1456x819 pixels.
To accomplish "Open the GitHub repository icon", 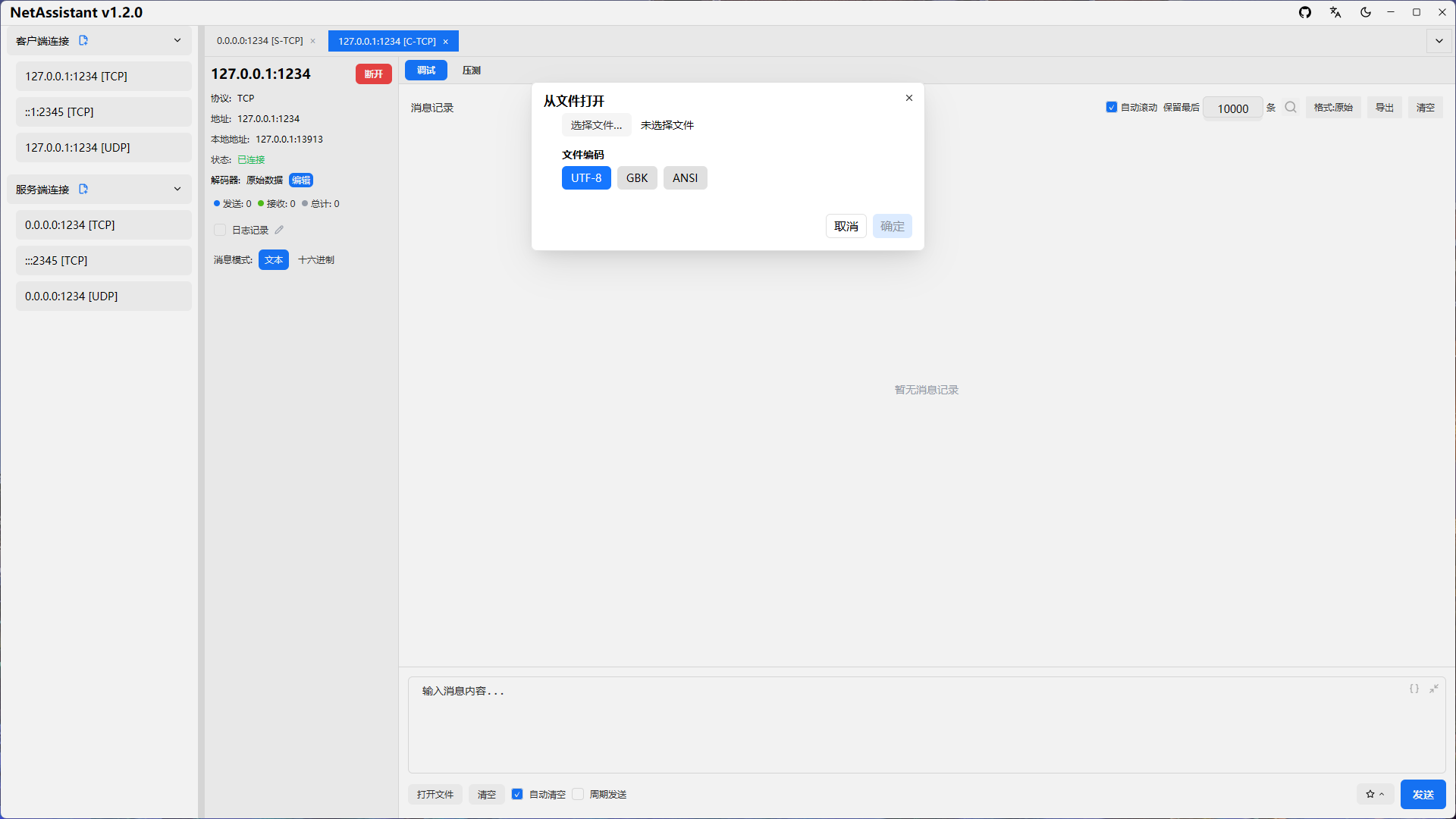I will 1305,12.
